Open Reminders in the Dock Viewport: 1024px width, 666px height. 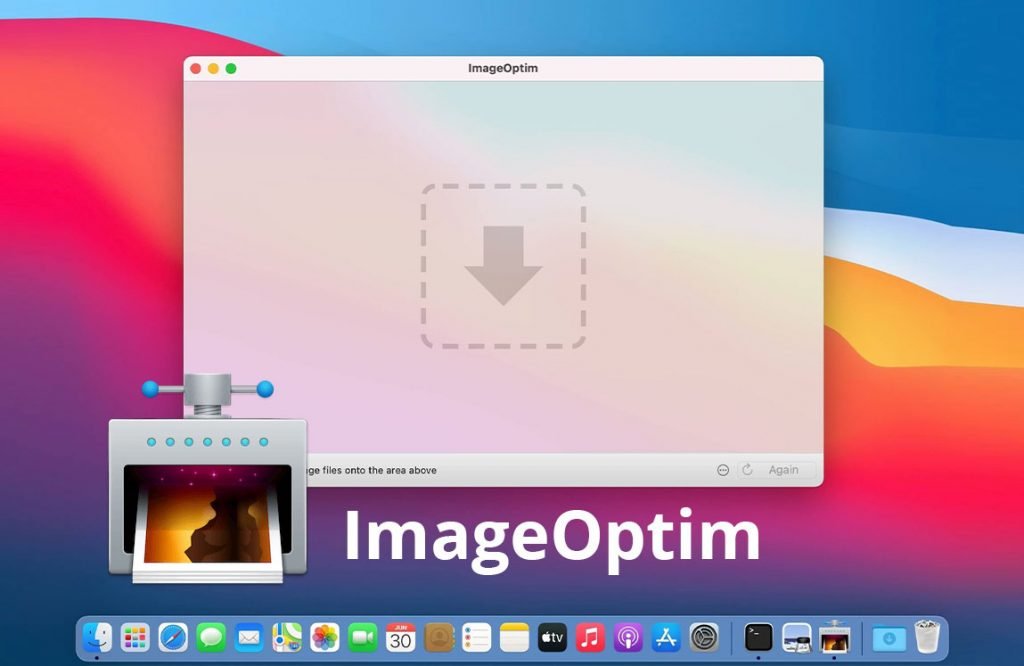tap(477, 637)
